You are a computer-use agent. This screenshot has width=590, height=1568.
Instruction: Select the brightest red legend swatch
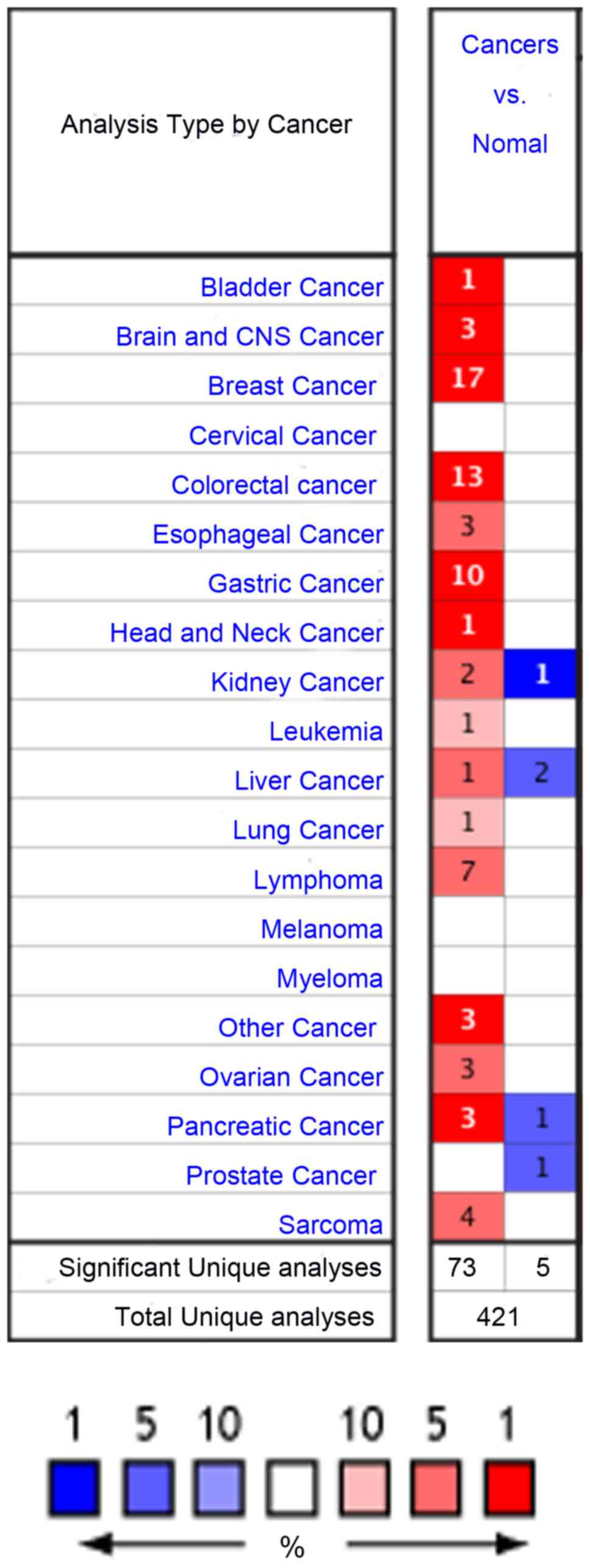pyautogui.click(x=510, y=1488)
